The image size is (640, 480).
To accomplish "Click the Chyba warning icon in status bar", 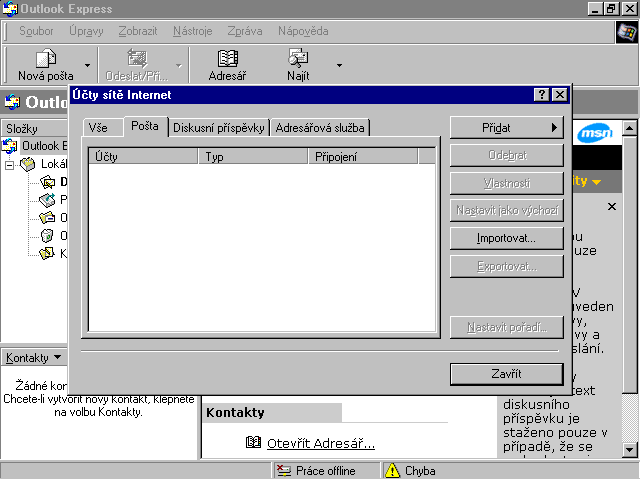I will [392, 471].
